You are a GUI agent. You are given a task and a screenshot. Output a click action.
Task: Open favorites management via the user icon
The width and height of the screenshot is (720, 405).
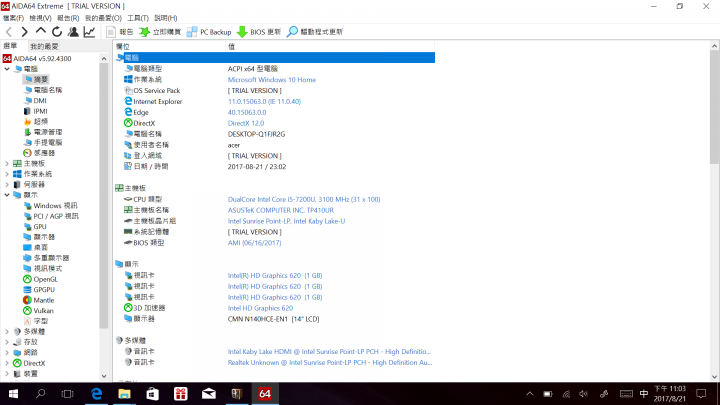pos(73,32)
